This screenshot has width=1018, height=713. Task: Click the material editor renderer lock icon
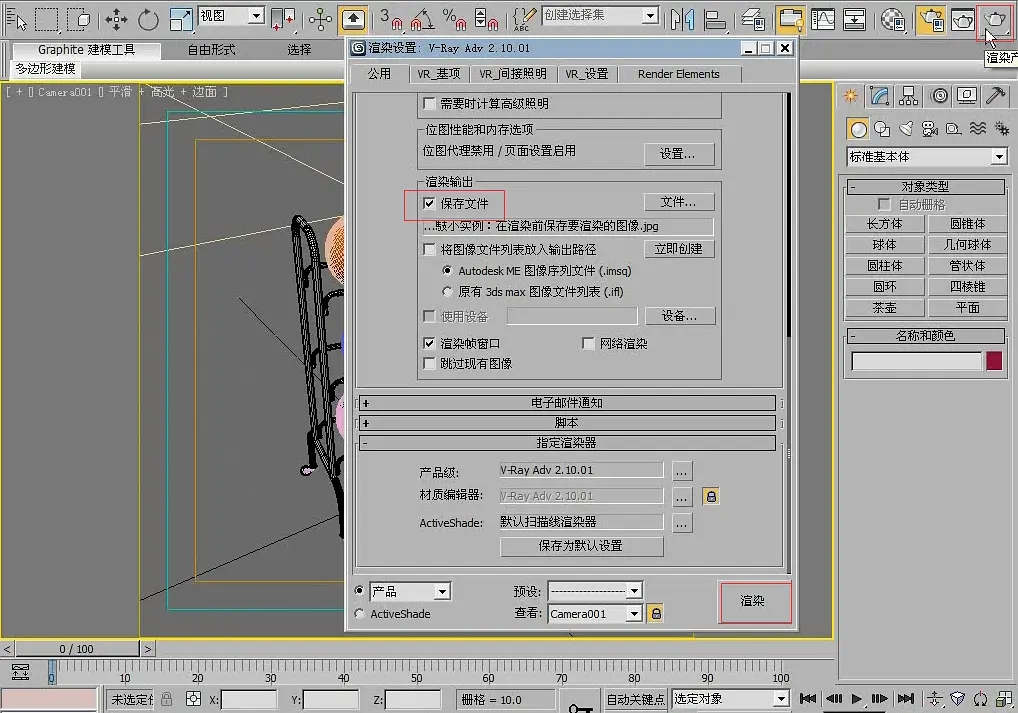tap(711, 497)
